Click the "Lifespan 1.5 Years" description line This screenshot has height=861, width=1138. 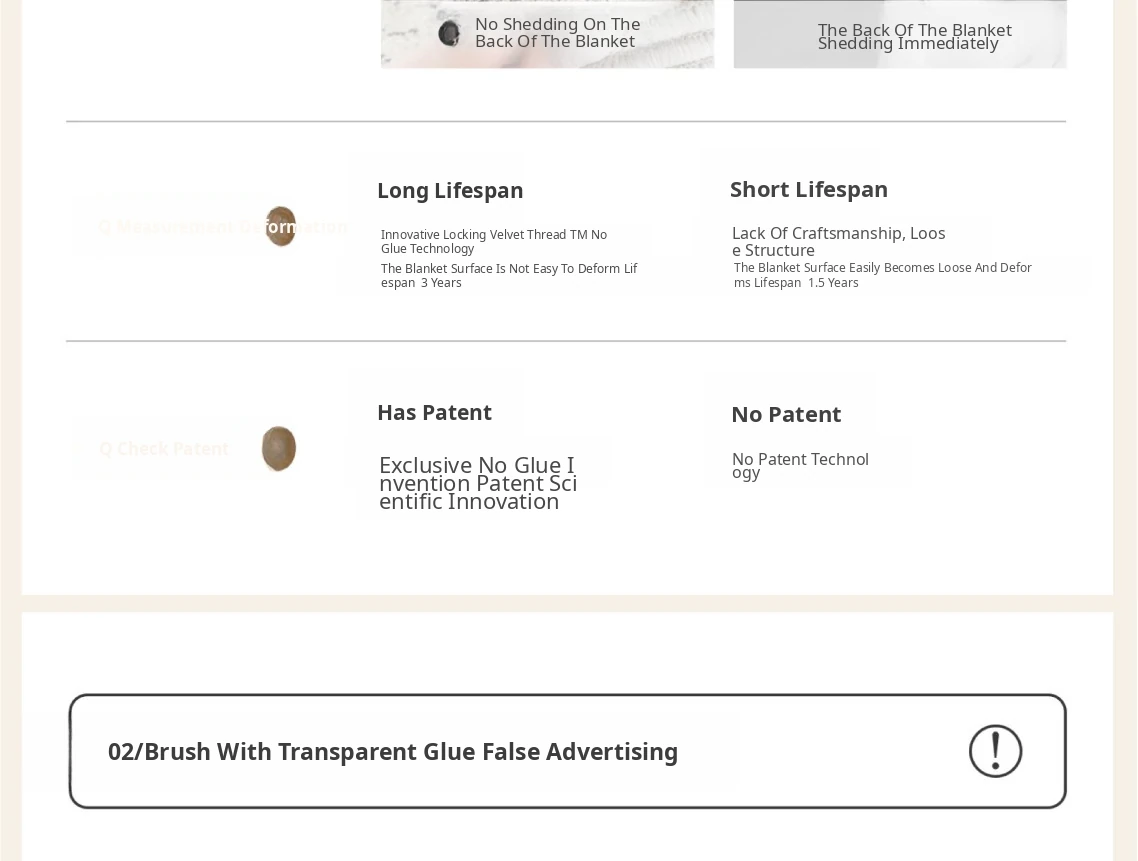[x=882, y=275]
